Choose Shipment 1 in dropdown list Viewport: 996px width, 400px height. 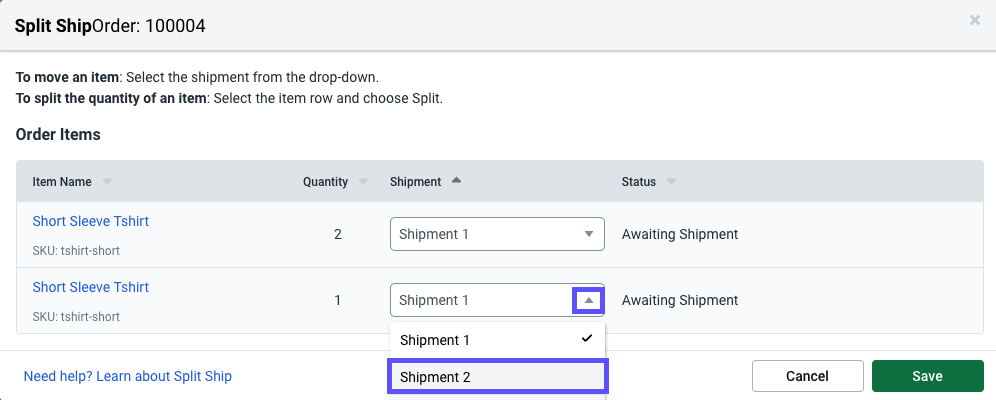[x=497, y=340]
